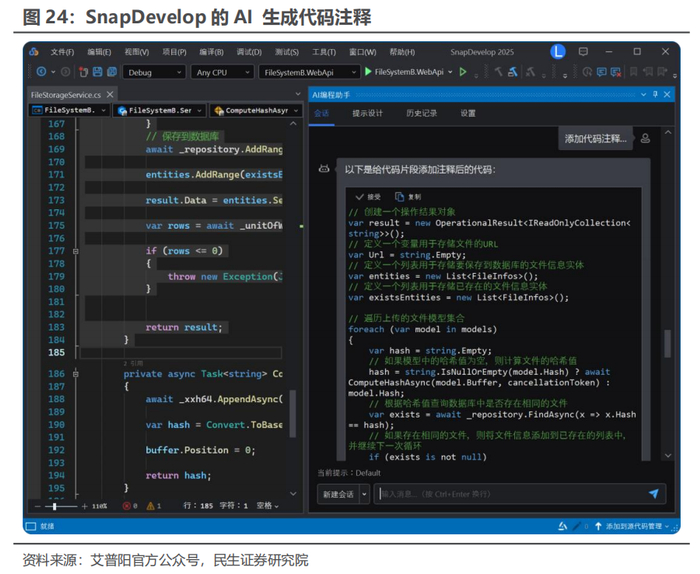This screenshot has width=700, height=574.
Task: Click the yellow warning icon in editor status bar
Action: (x=152, y=507)
